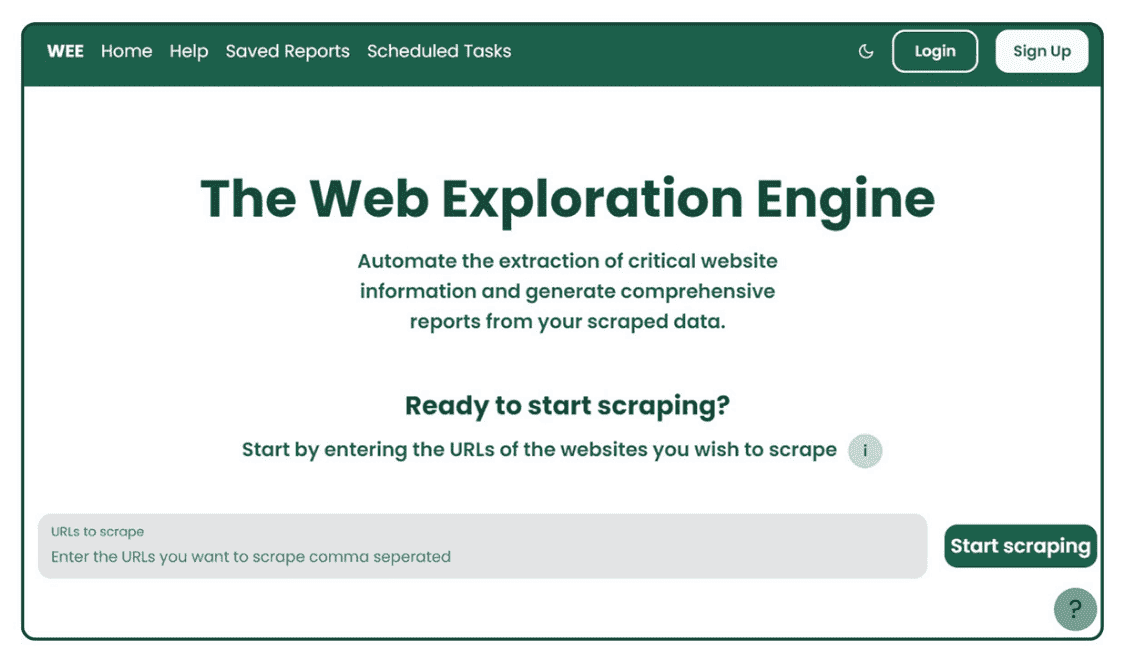
Task: Click Login to access your account
Action: point(934,51)
